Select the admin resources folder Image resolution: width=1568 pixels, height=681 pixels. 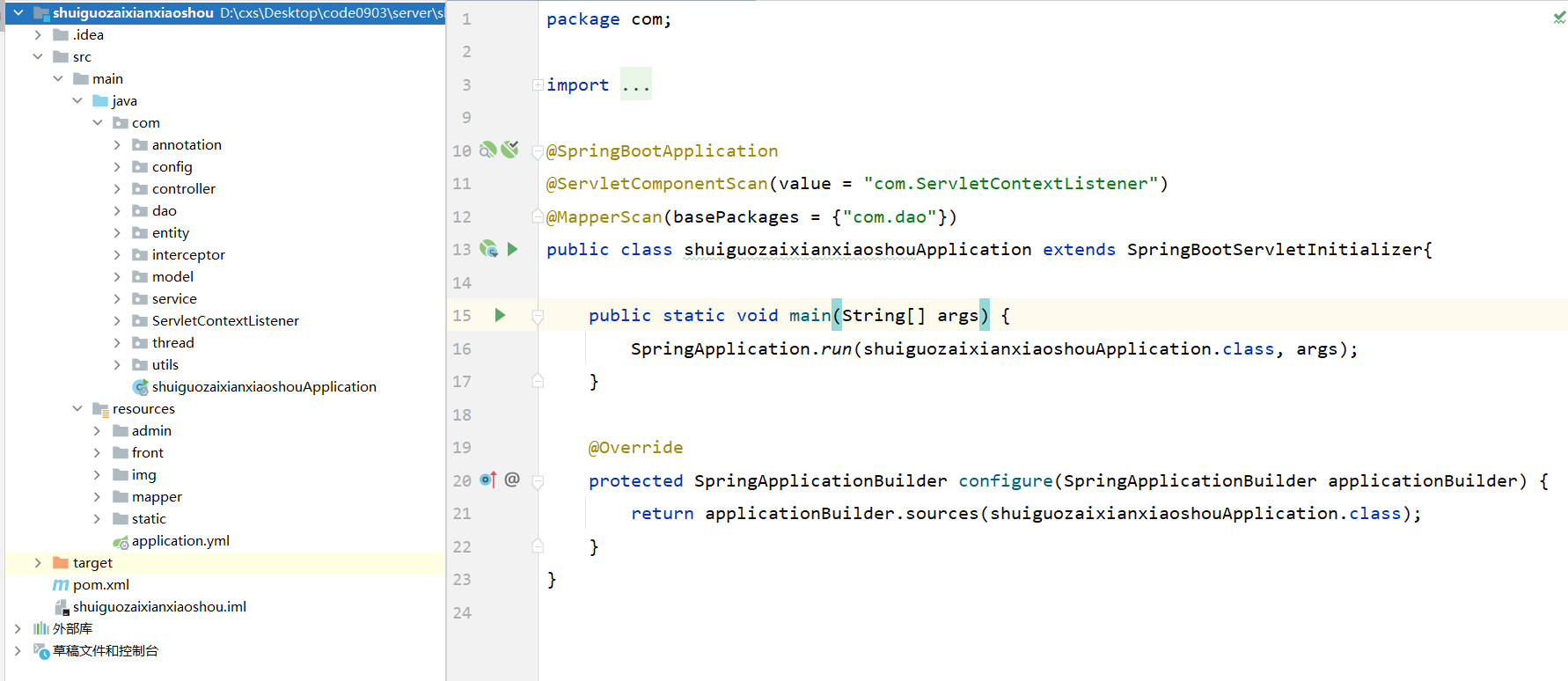151,430
